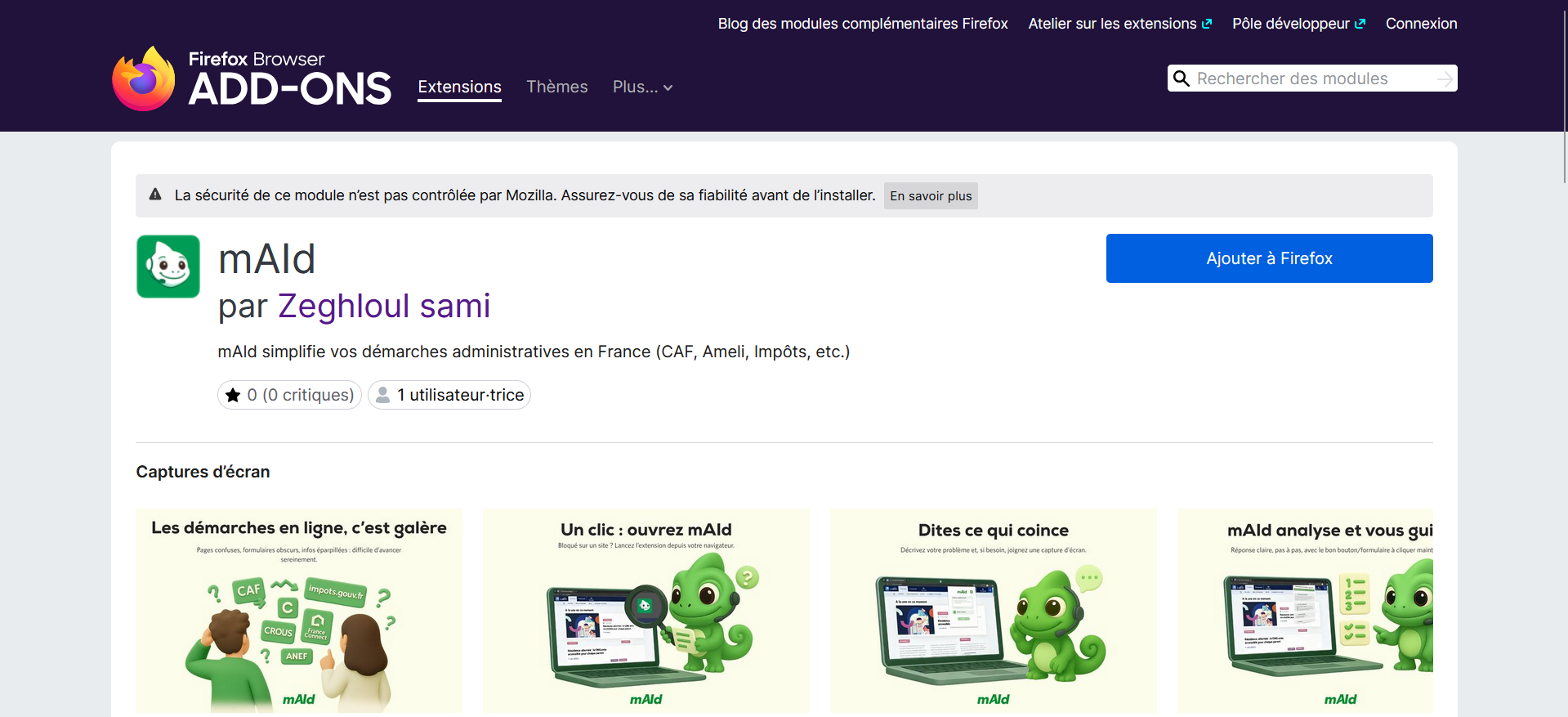This screenshot has height=717, width=1568.
Task: Open the Connexion link
Action: [1421, 24]
